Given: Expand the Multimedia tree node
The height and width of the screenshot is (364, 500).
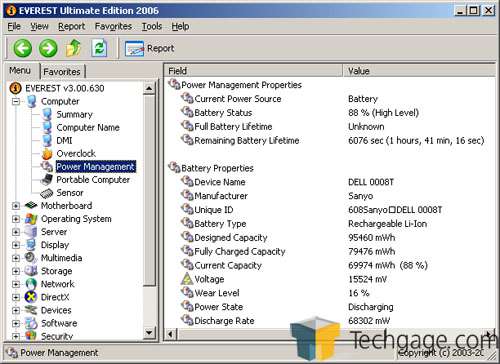Looking at the screenshot, I should (16, 258).
